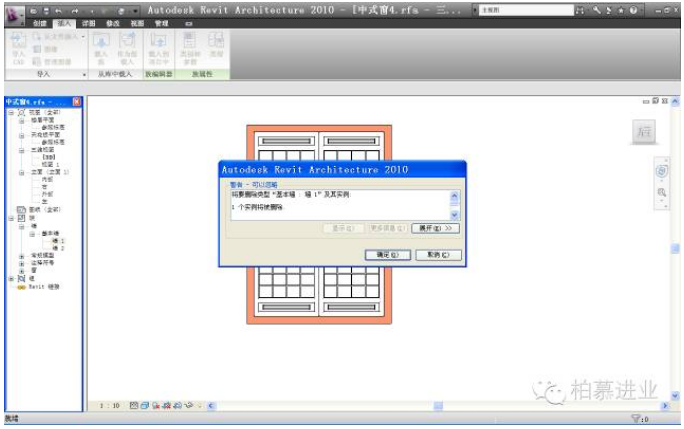Screen dimensions: 684x429
Task: Select 墙 2 type in project browser
Action: (58, 248)
